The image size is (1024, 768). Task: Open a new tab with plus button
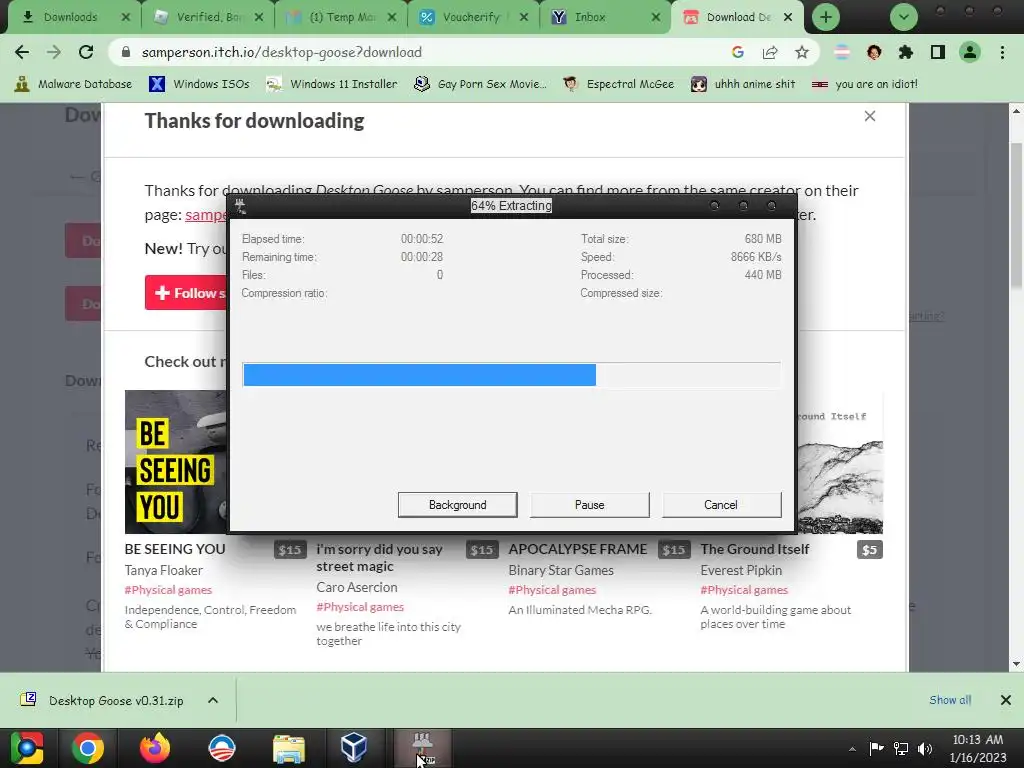tap(825, 17)
